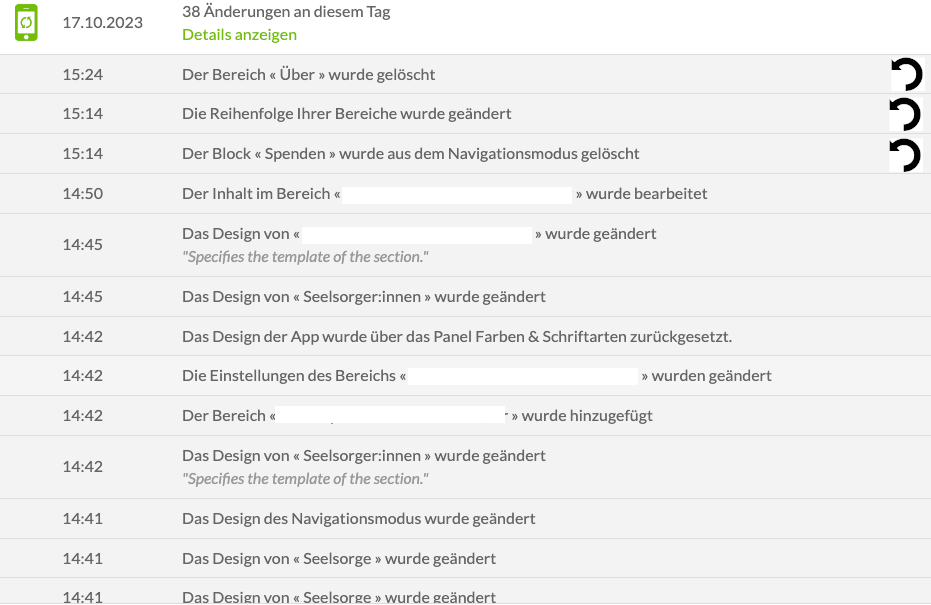Click the 14:45 Design entry with template note
Screen dimensions: 931x605
coord(466,245)
